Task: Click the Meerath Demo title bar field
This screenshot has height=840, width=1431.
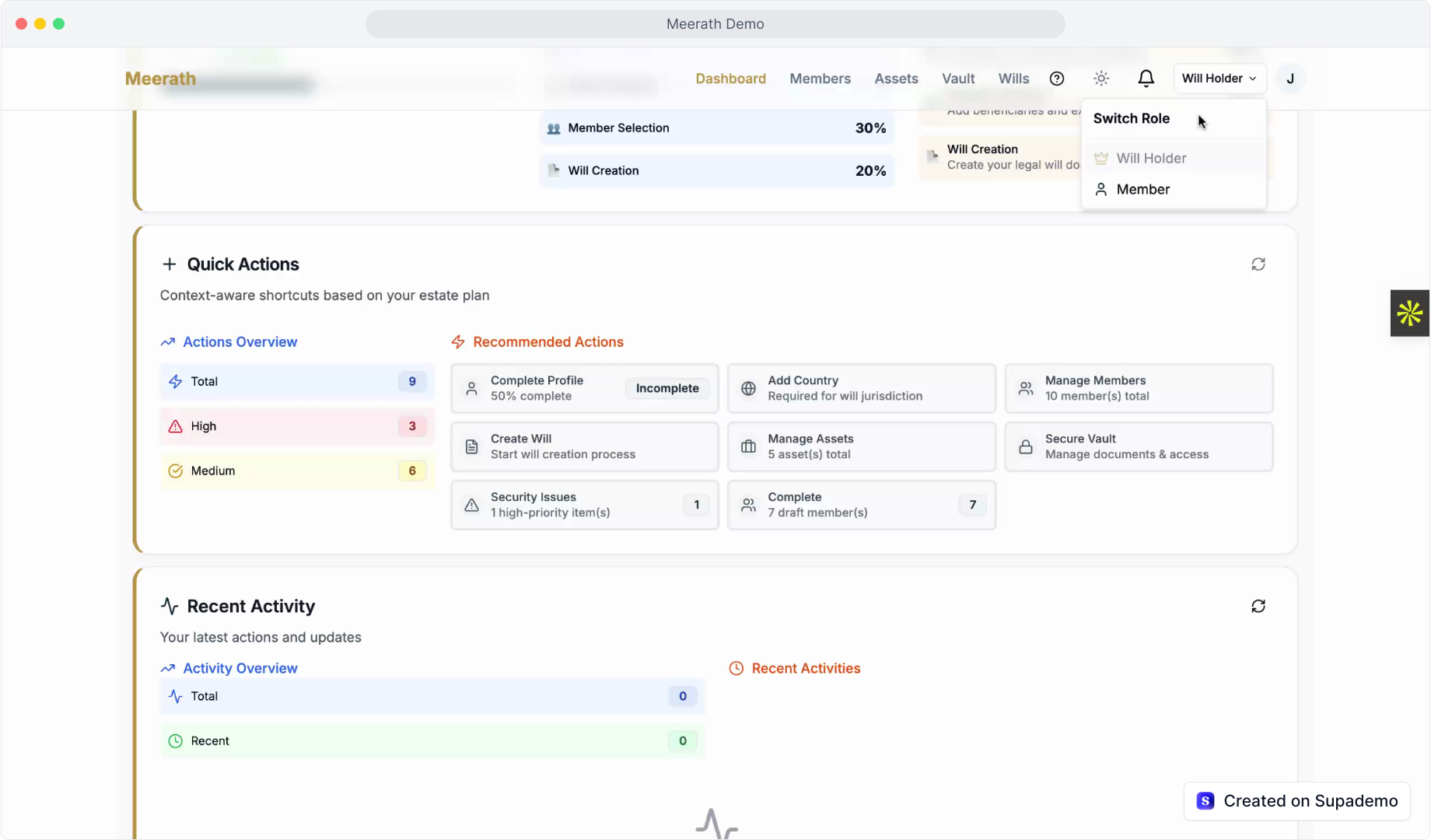Action: 715,24
